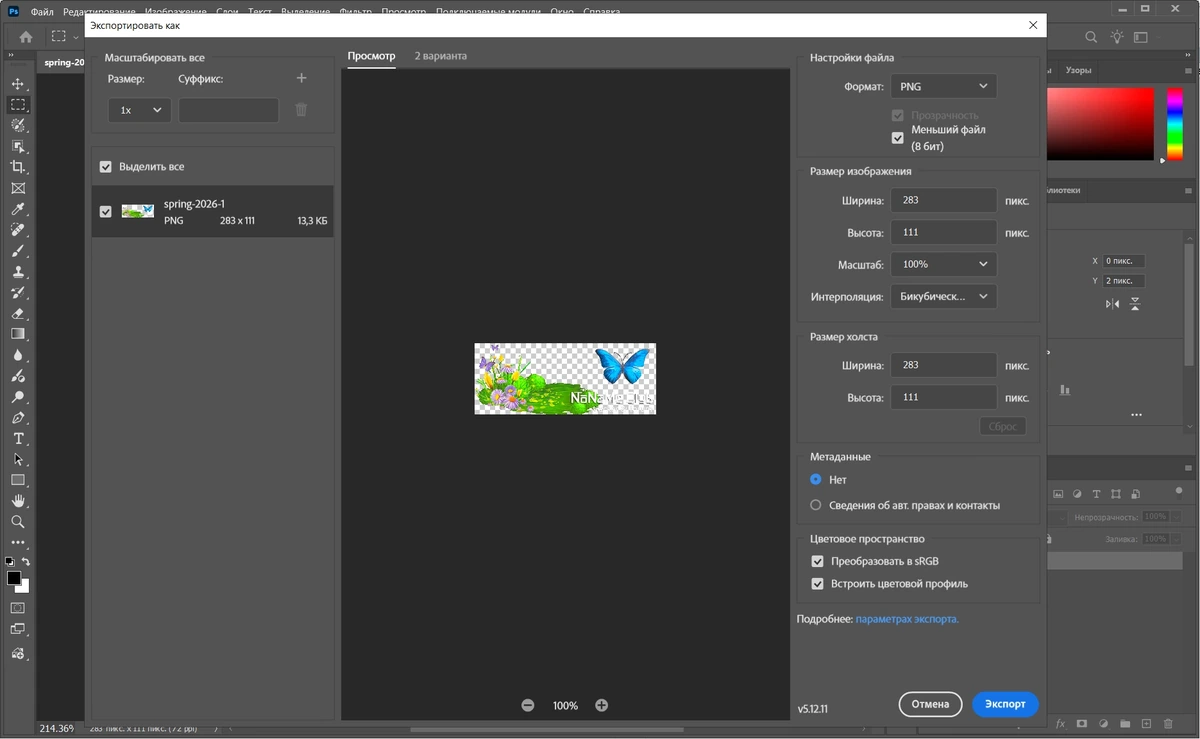Select the Clone Stamp tool
1200x739 pixels.
(18, 272)
